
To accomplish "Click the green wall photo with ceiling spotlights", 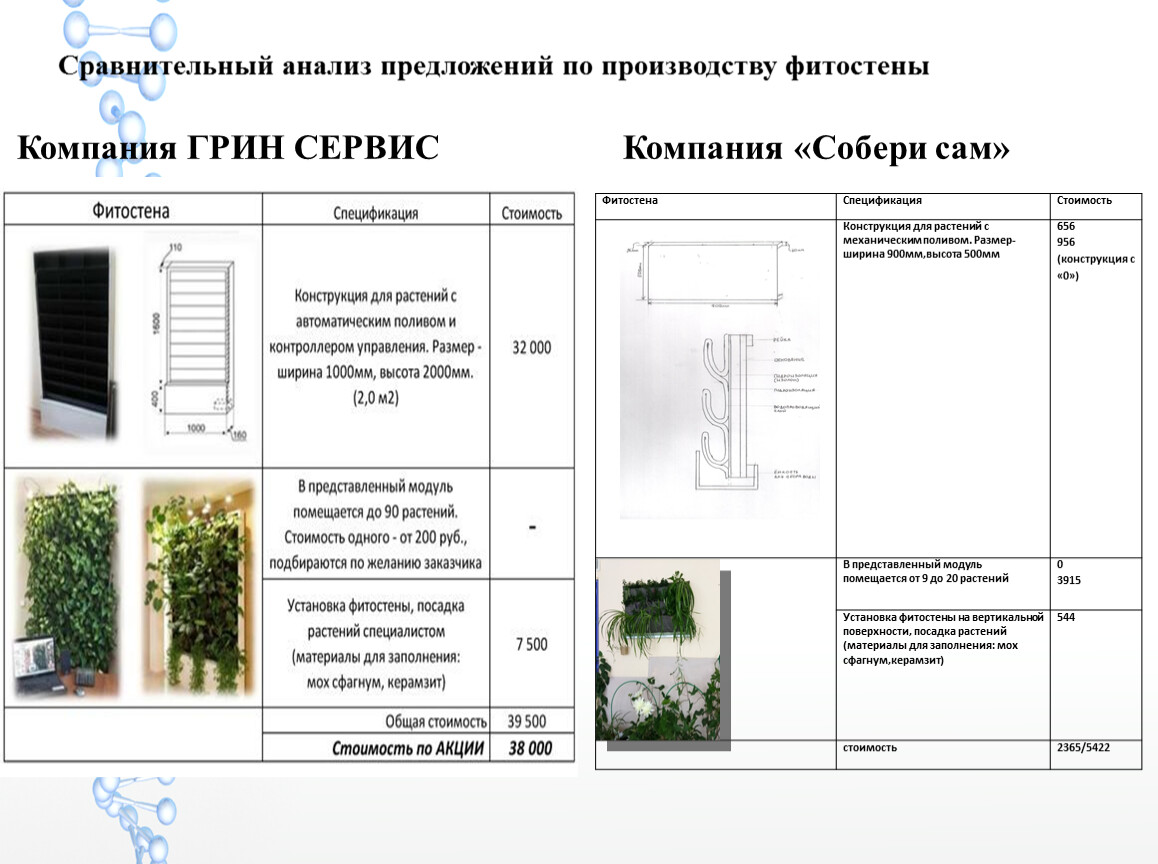I will tap(198, 588).
